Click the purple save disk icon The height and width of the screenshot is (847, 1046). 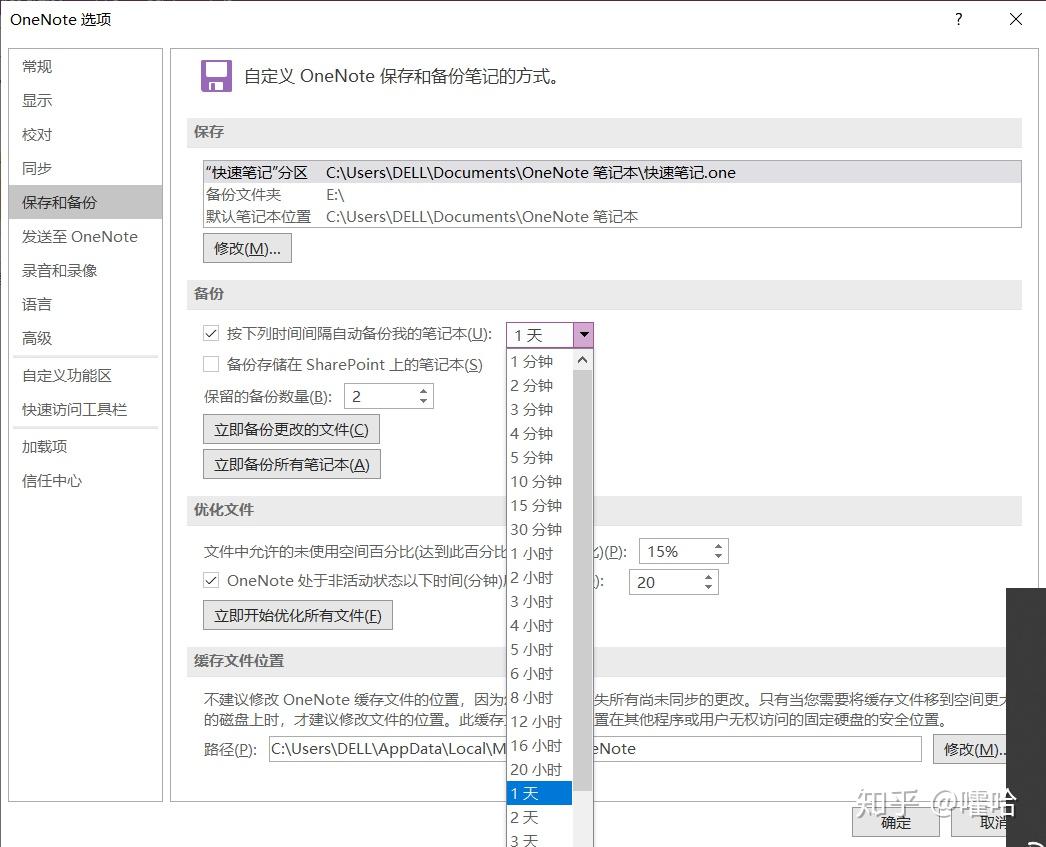pyautogui.click(x=216, y=76)
